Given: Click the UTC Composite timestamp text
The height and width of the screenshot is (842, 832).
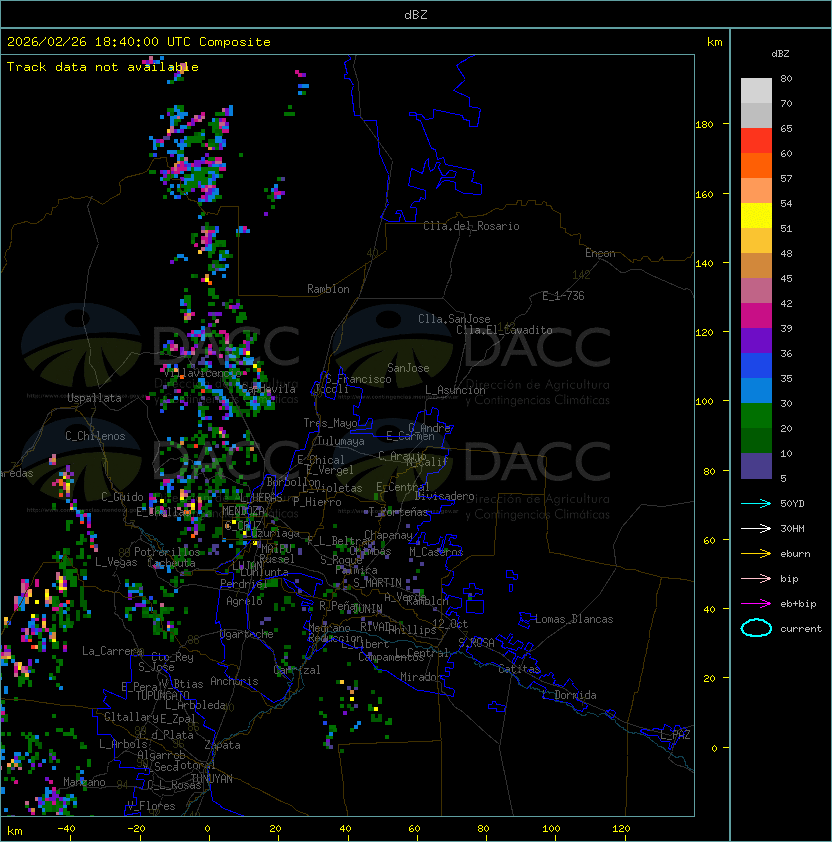Looking at the screenshot, I should [x=139, y=42].
